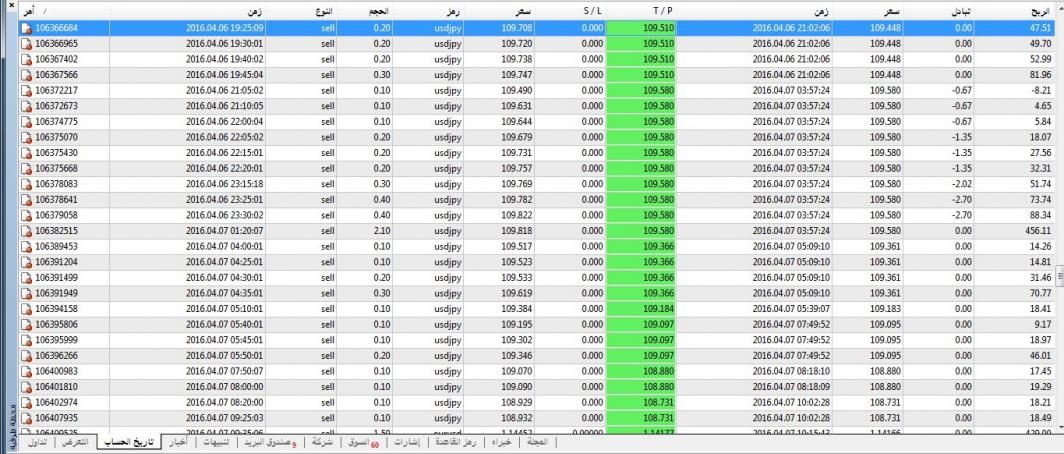Select the profit value 456.11
1064x454 pixels.
click(x=1038, y=231)
